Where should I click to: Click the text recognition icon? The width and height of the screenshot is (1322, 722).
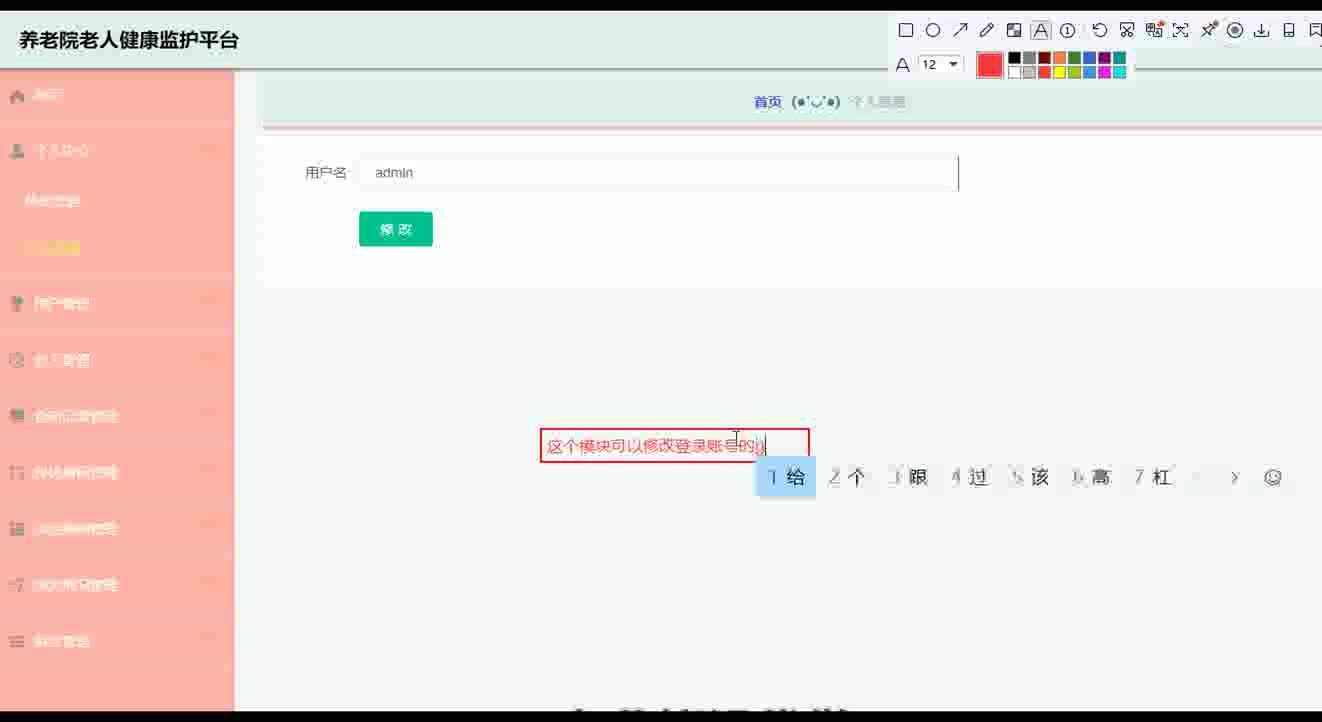pos(1181,30)
